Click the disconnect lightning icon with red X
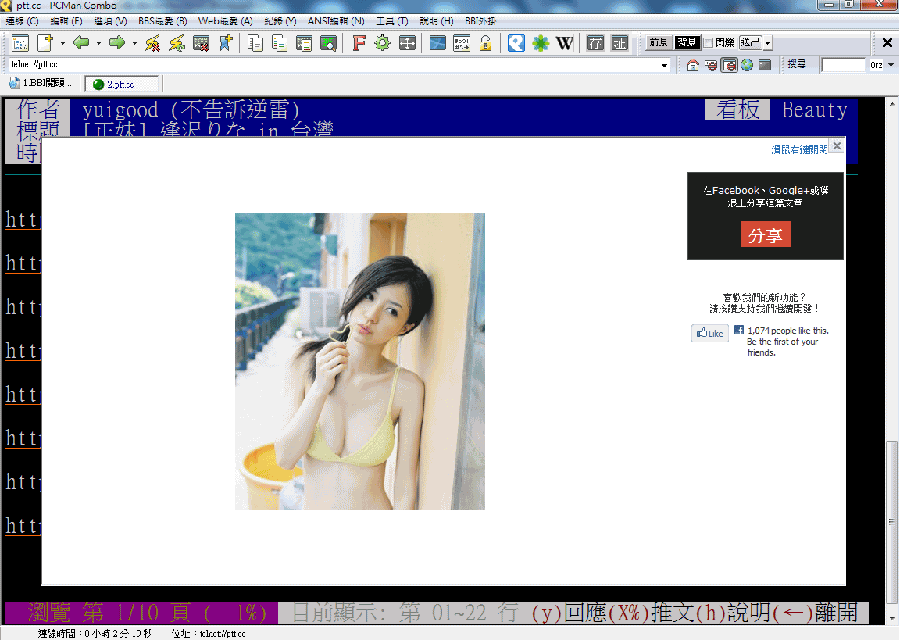This screenshot has height=640, width=899. (153, 43)
